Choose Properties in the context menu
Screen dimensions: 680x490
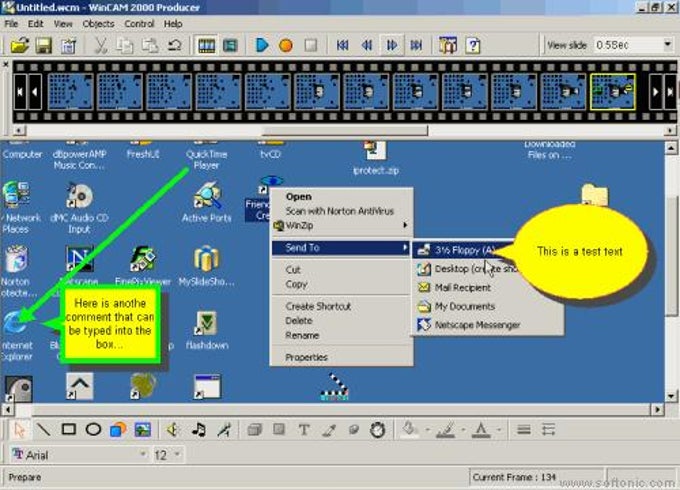[306, 357]
